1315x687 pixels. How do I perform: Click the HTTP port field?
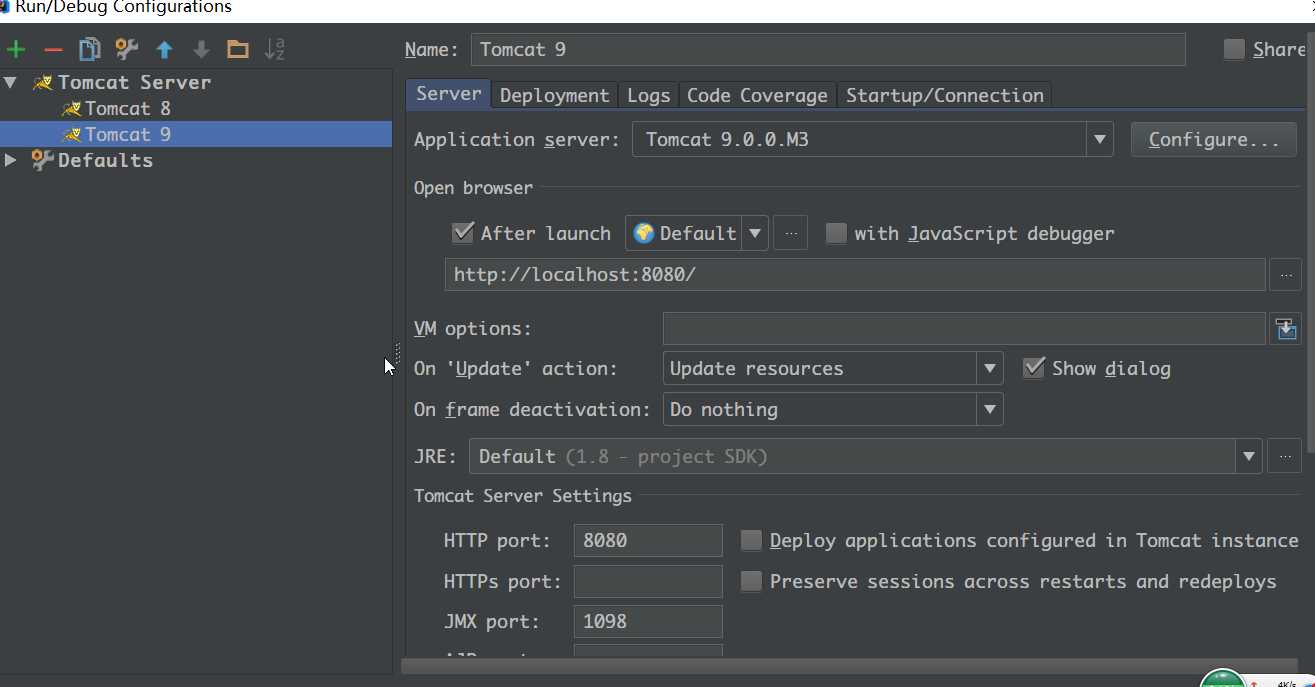pos(648,540)
